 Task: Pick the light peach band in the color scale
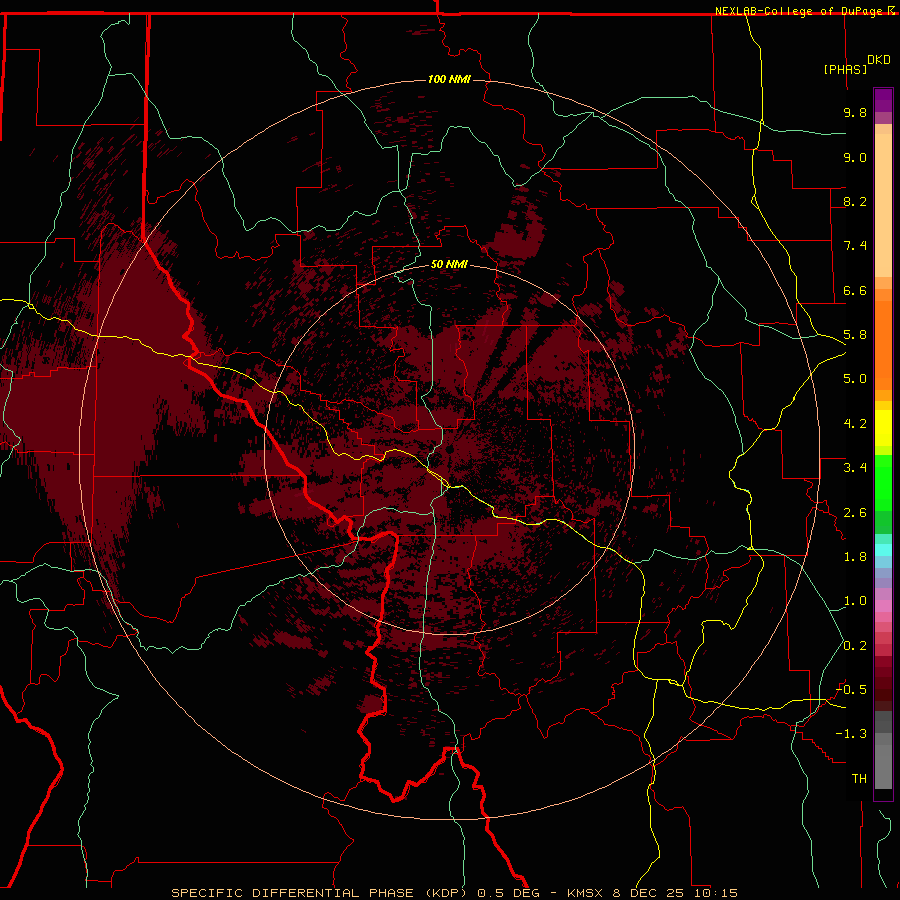click(883, 205)
